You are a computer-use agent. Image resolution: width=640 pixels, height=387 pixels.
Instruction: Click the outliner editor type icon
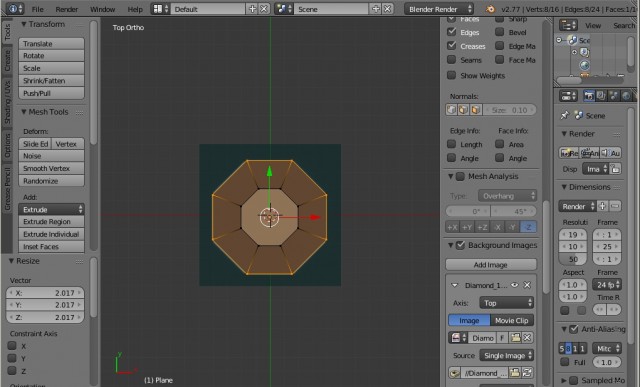pos(568,25)
